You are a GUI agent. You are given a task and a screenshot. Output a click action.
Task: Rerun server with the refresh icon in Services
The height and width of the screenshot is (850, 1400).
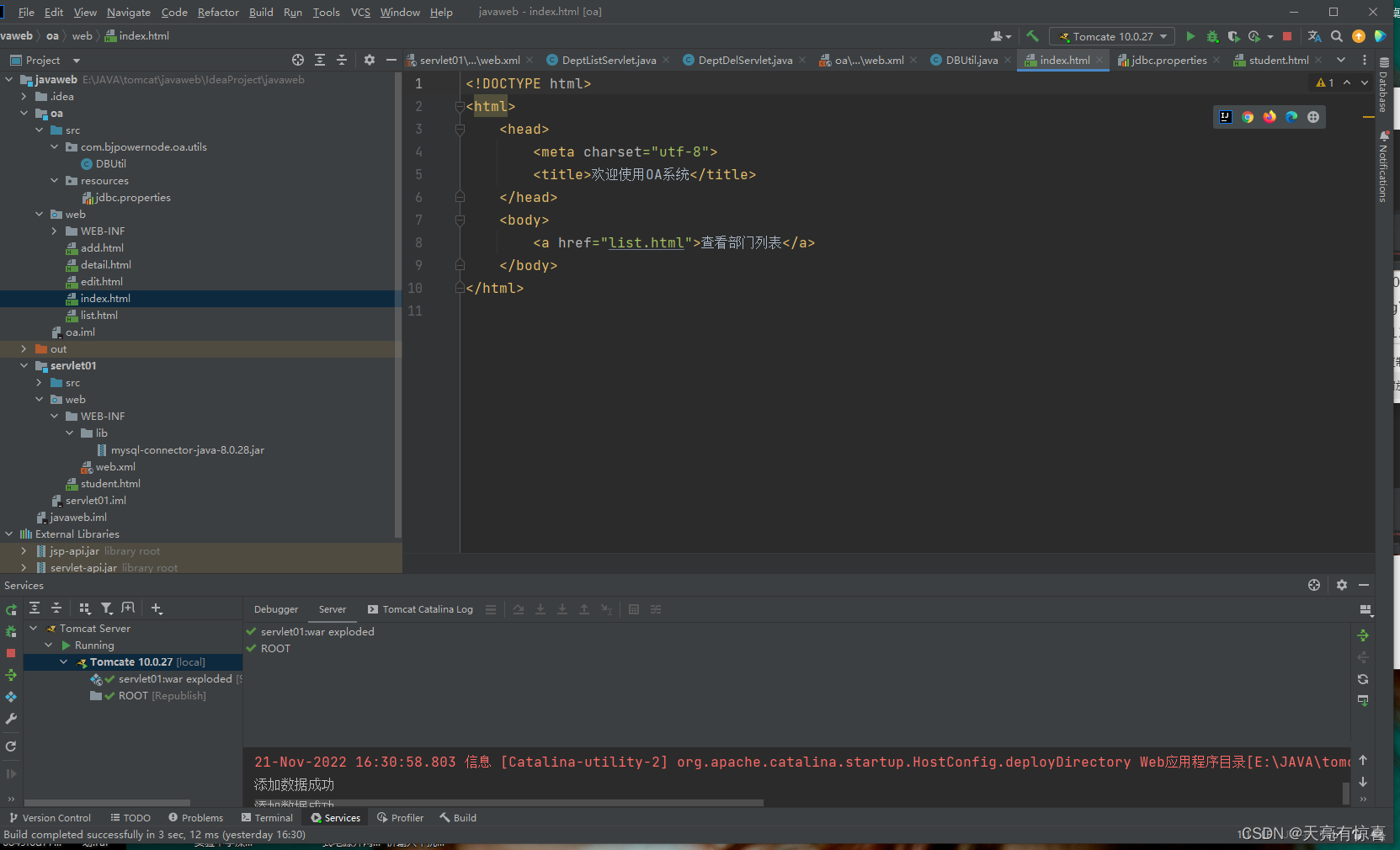[1364, 679]
